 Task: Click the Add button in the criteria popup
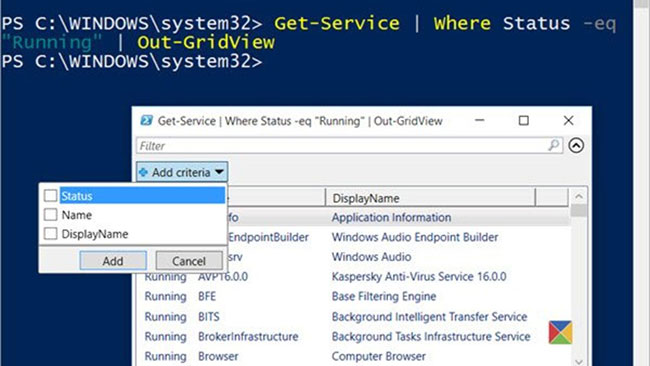[113, 261]
